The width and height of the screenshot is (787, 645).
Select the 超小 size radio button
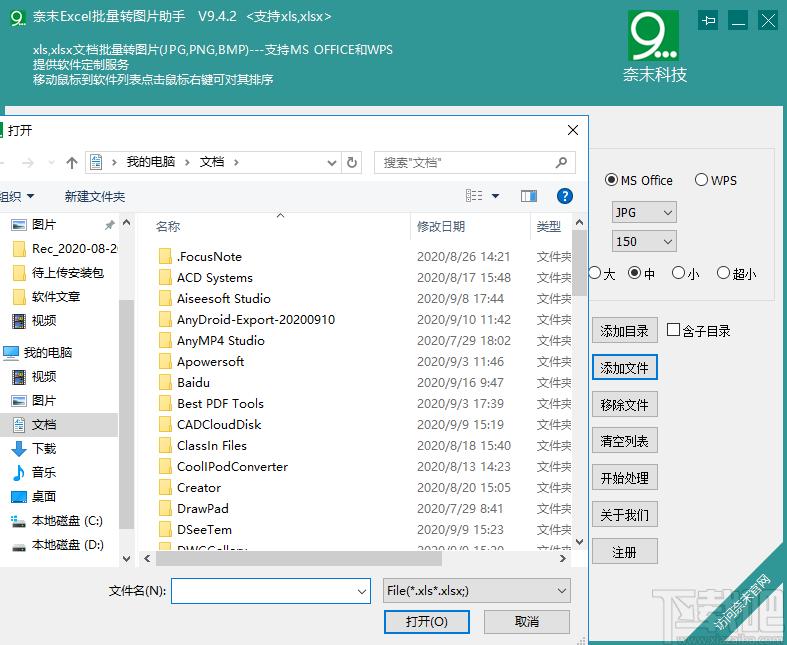[723, 273]
